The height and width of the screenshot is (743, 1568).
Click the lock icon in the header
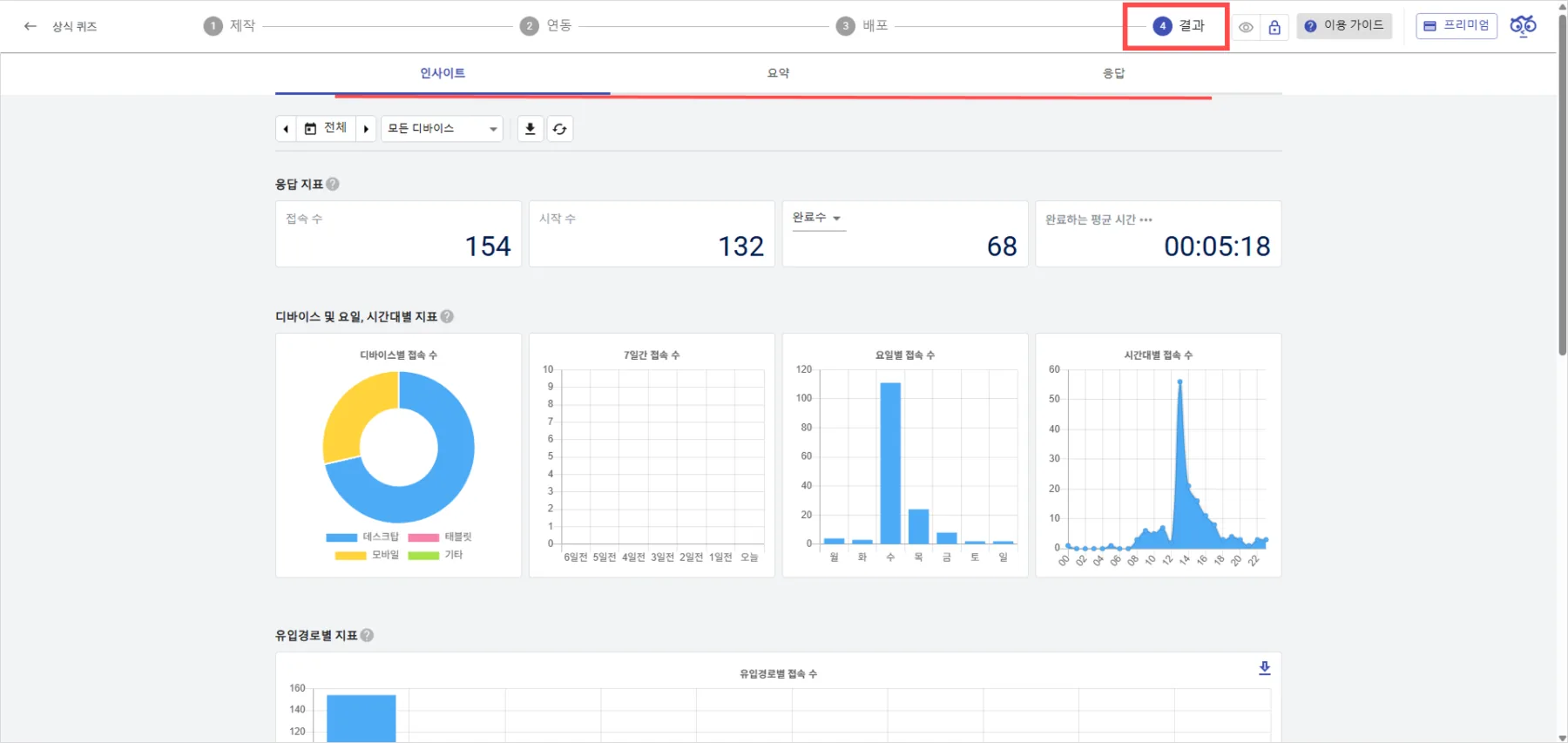pos(1274,27)
